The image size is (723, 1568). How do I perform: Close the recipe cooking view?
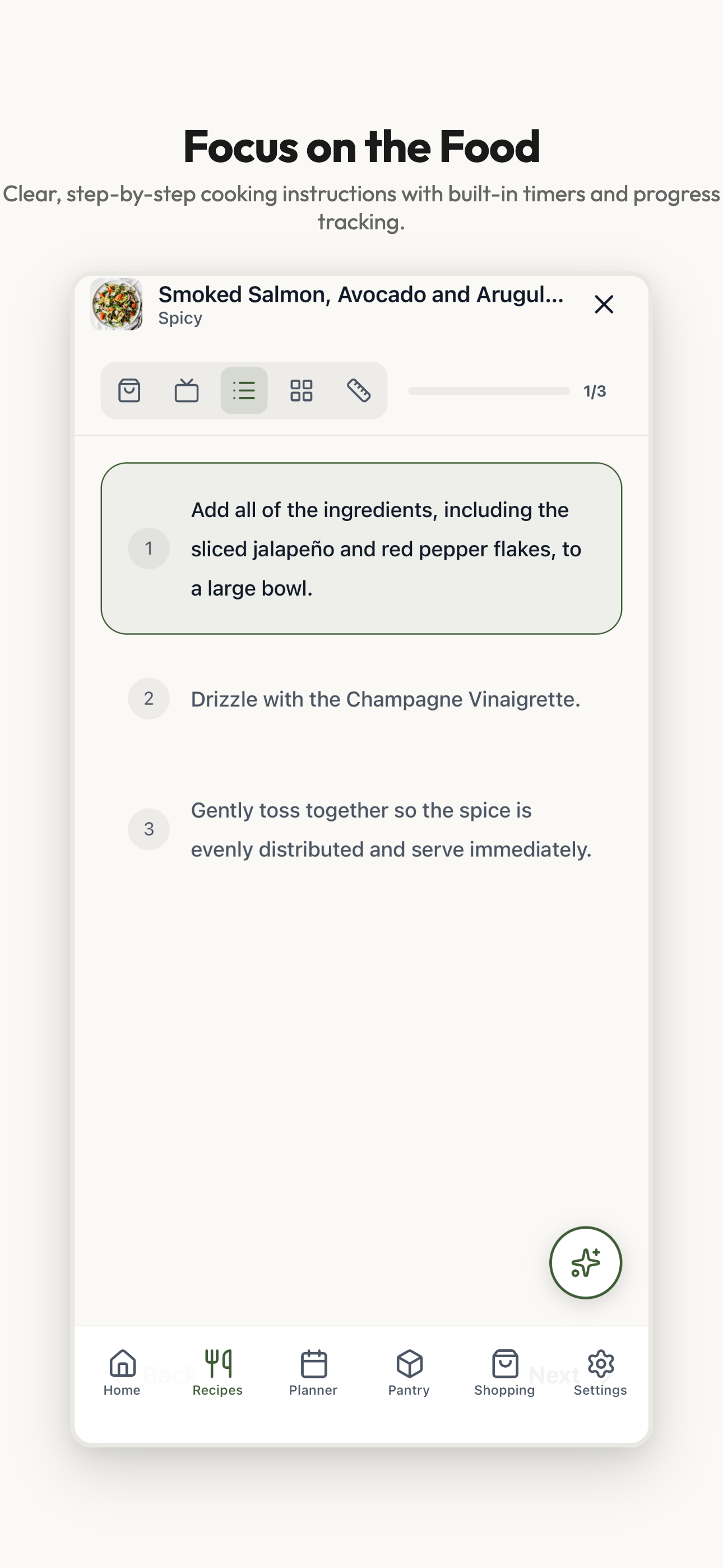(604, 305)
